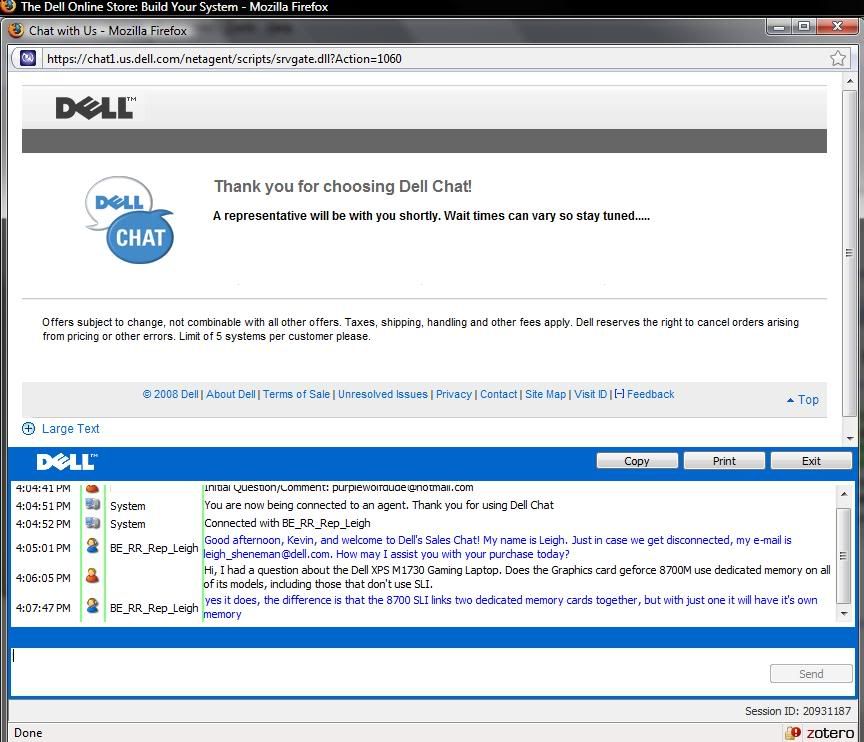Image resolution: width=864 pixels, height=742 pixels.
Task: Copy the chat transcript
Action: (637, 461)
